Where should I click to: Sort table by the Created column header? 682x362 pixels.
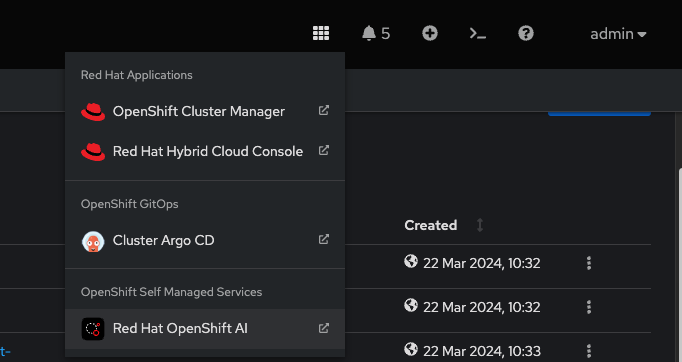(431, 225)
